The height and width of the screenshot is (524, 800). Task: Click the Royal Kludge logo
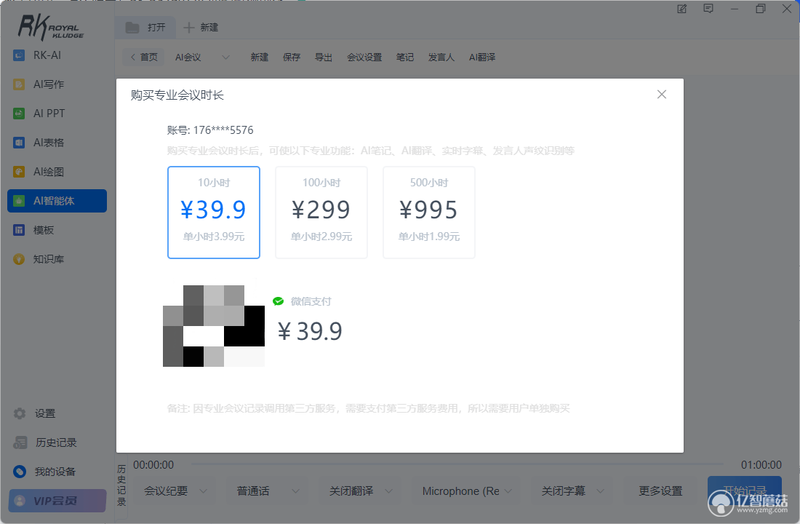[x=51, y=27]
